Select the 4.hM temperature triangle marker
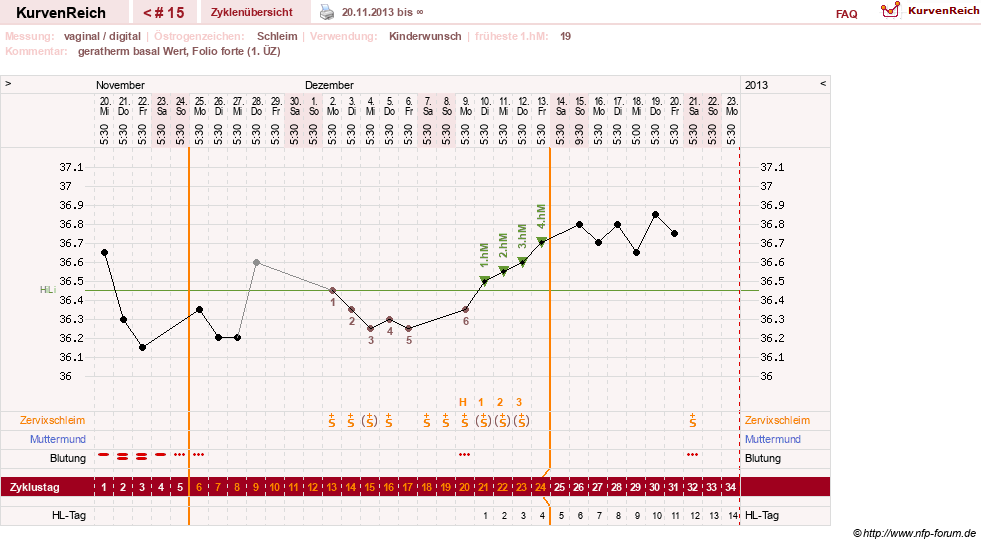 [542, 242]
